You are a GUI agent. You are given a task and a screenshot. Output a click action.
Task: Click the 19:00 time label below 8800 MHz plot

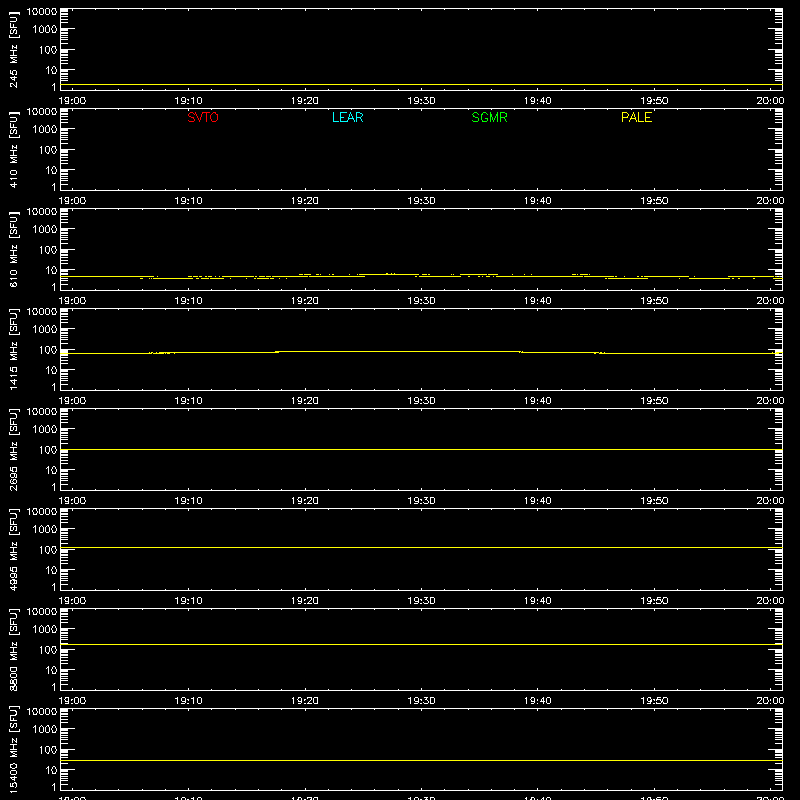[x=72, y=701]
